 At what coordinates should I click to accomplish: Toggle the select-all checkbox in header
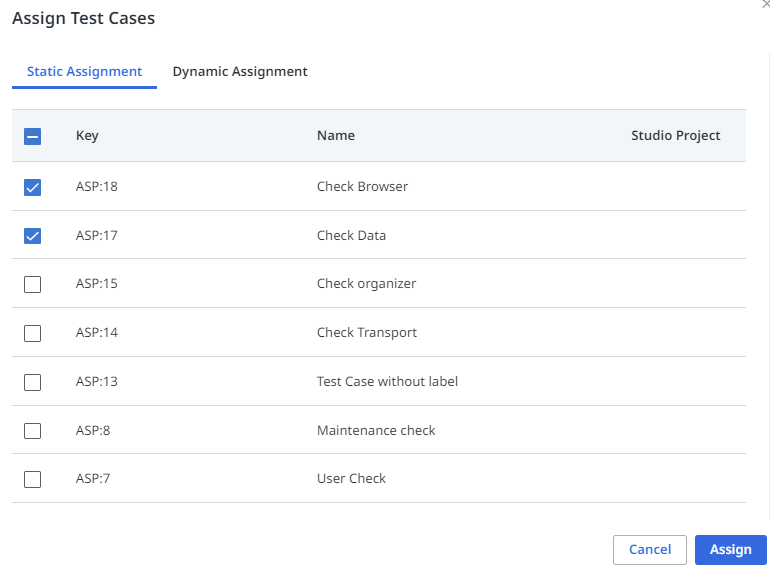click(x=32, y=137)
